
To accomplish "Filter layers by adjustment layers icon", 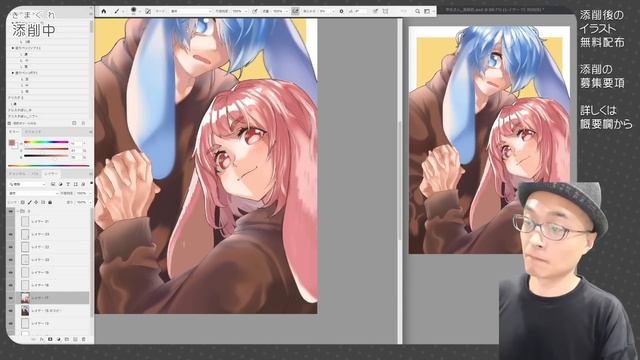I will pyautogui.click(x=60, y=184).
